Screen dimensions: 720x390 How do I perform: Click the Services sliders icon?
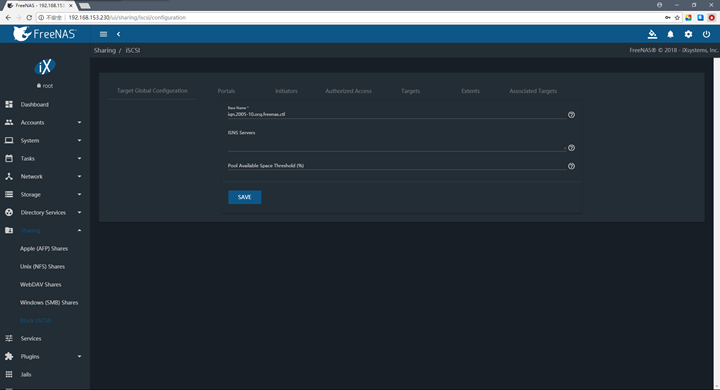[x=9, y=338]
